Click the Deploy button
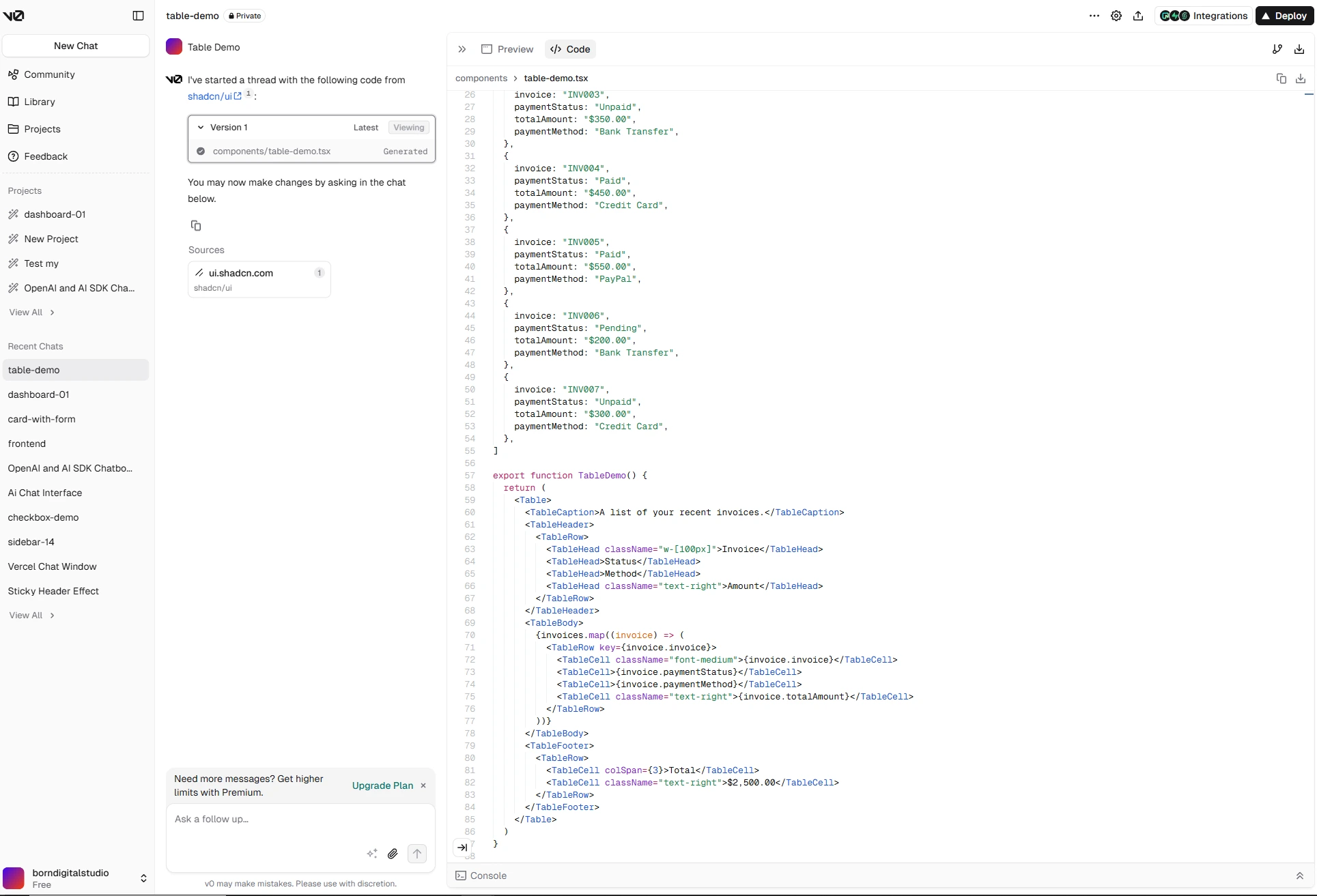Image resolution: width=1317 pixels, height=896 pixels. pos(1284,16)
